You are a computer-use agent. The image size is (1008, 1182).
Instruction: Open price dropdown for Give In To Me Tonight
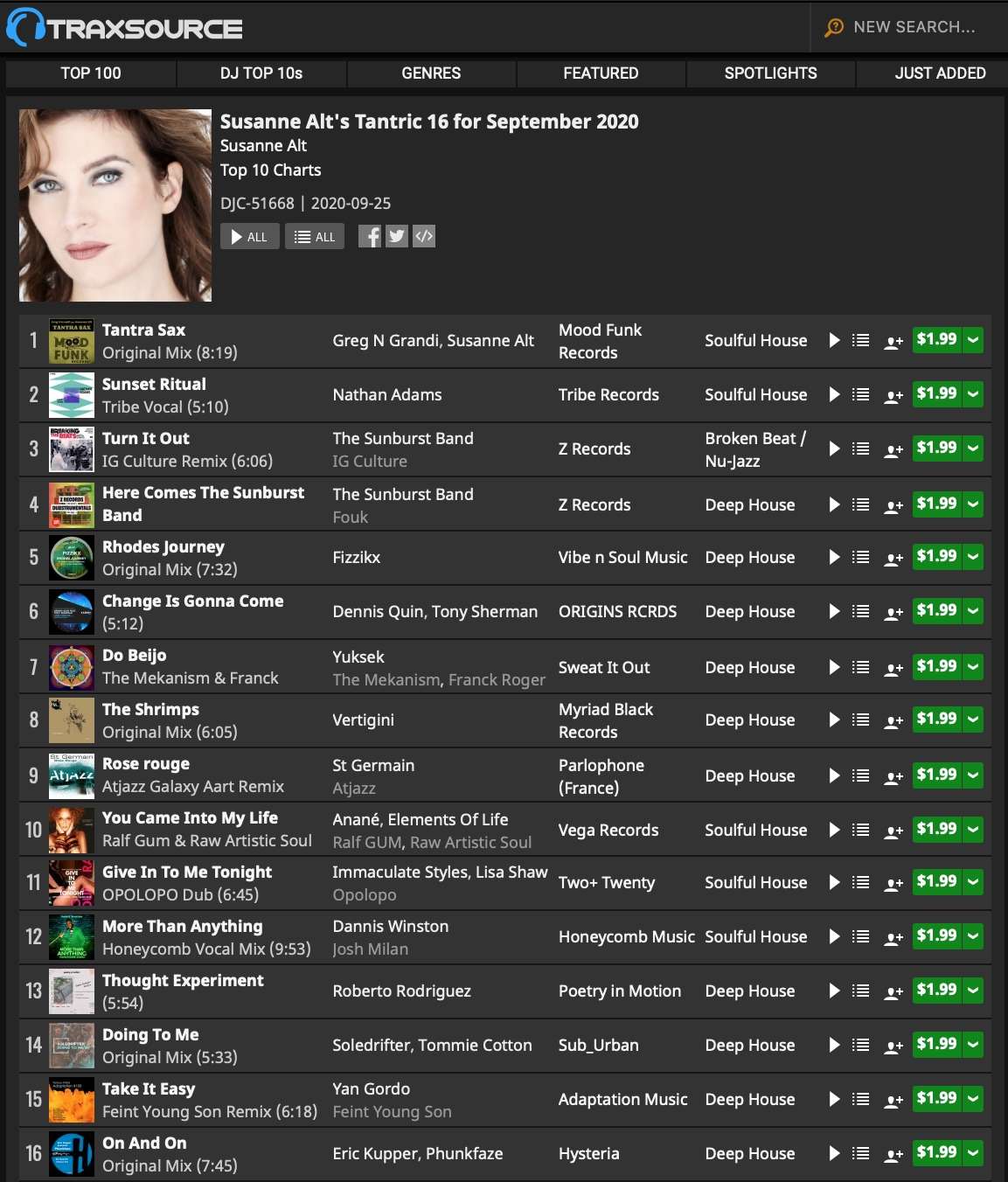[973, 882]
